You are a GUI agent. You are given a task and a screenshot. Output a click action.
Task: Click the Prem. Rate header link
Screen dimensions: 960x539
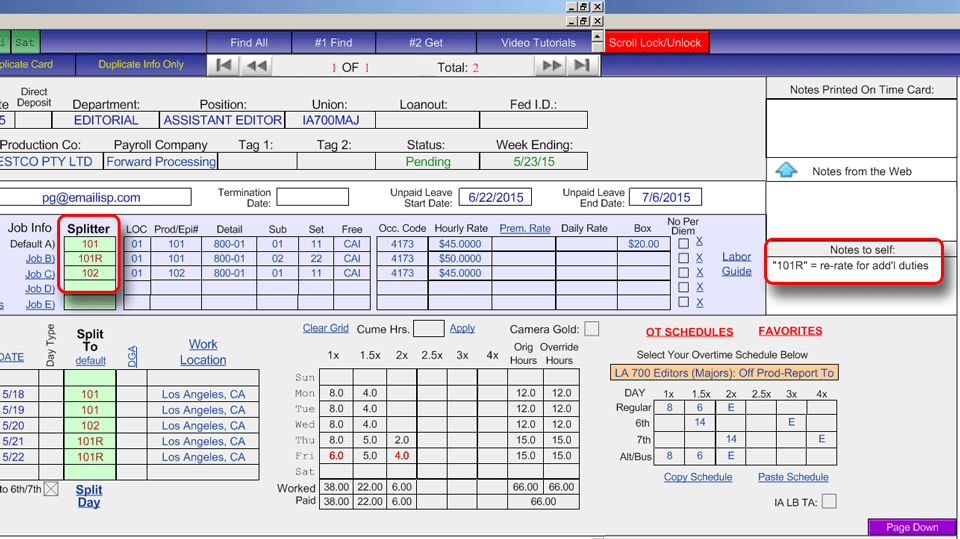pyautogui.click(x=525, y=228)
